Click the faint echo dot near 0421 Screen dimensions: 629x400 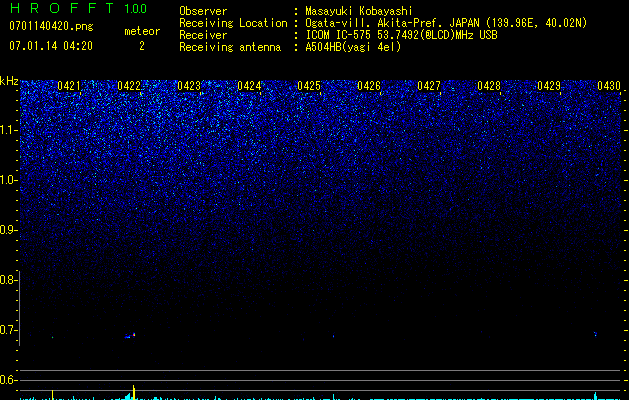click(52, 337)
